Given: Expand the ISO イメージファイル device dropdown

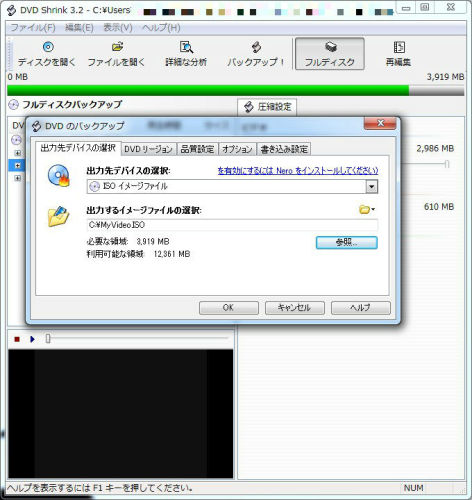Looking at the screenshot, I should 372,186.
